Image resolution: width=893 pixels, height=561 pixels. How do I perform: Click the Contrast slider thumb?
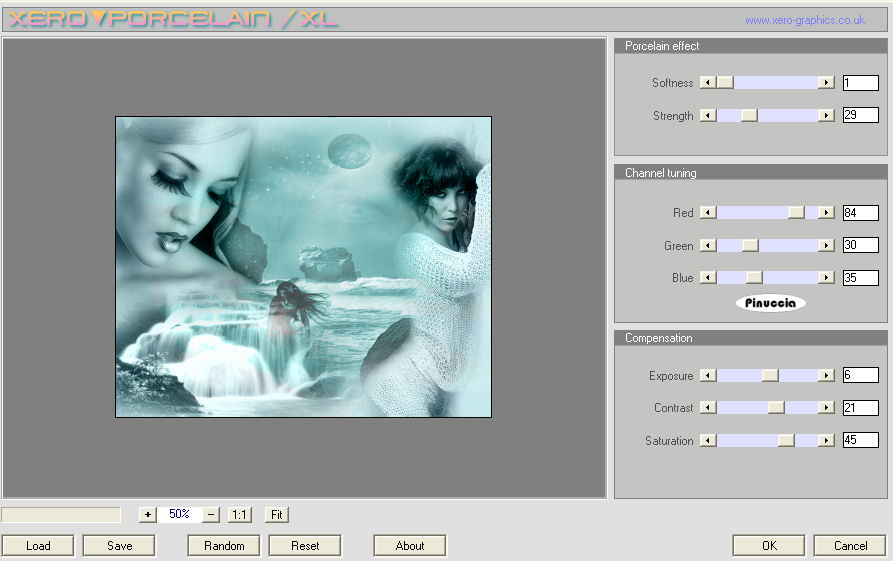(776, 408)
